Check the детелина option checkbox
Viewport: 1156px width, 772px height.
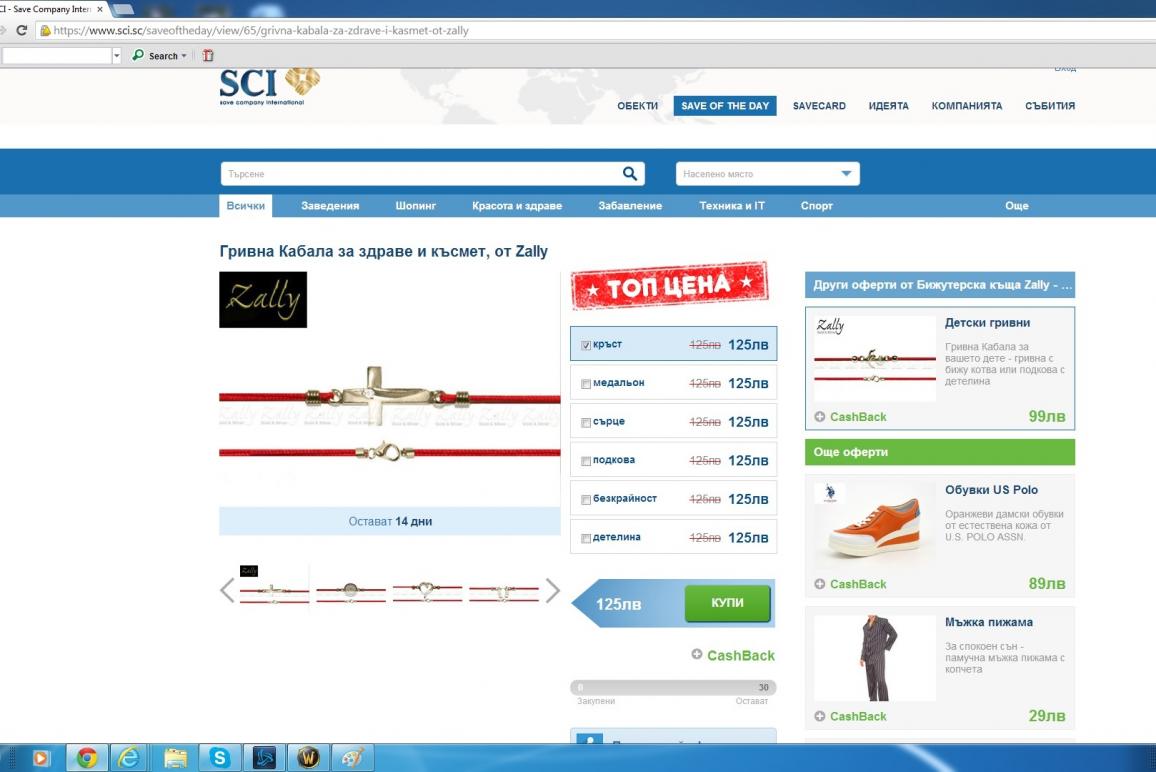586,538
